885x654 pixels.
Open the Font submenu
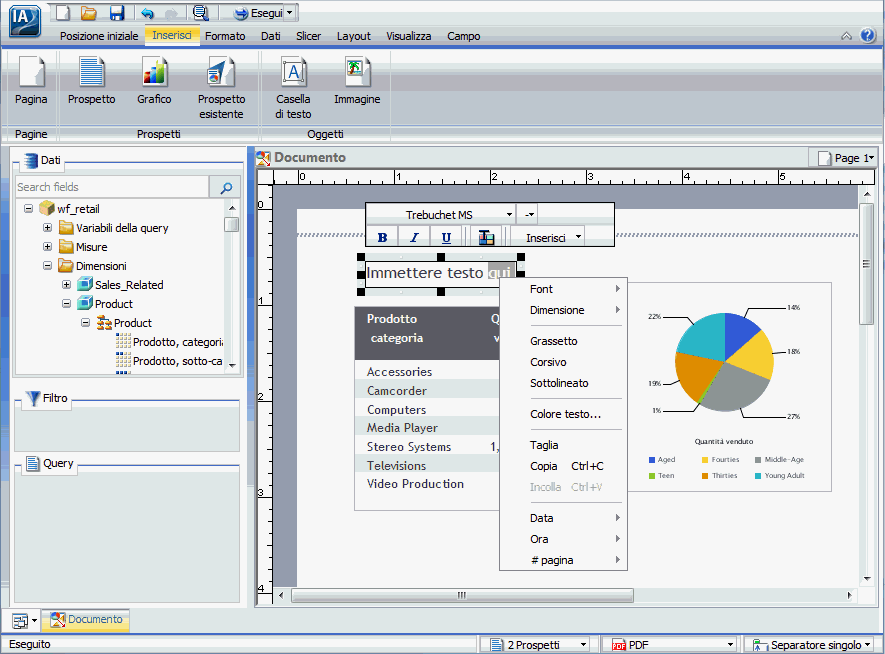[x=564, y=289]
